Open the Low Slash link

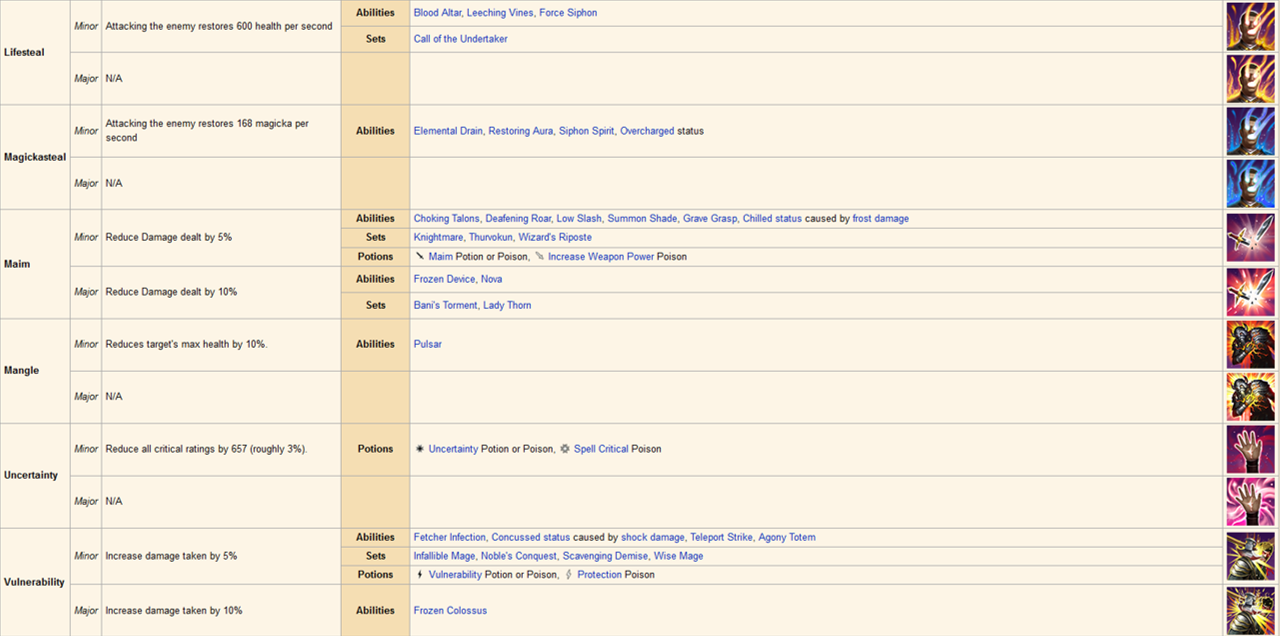(579, 218)
